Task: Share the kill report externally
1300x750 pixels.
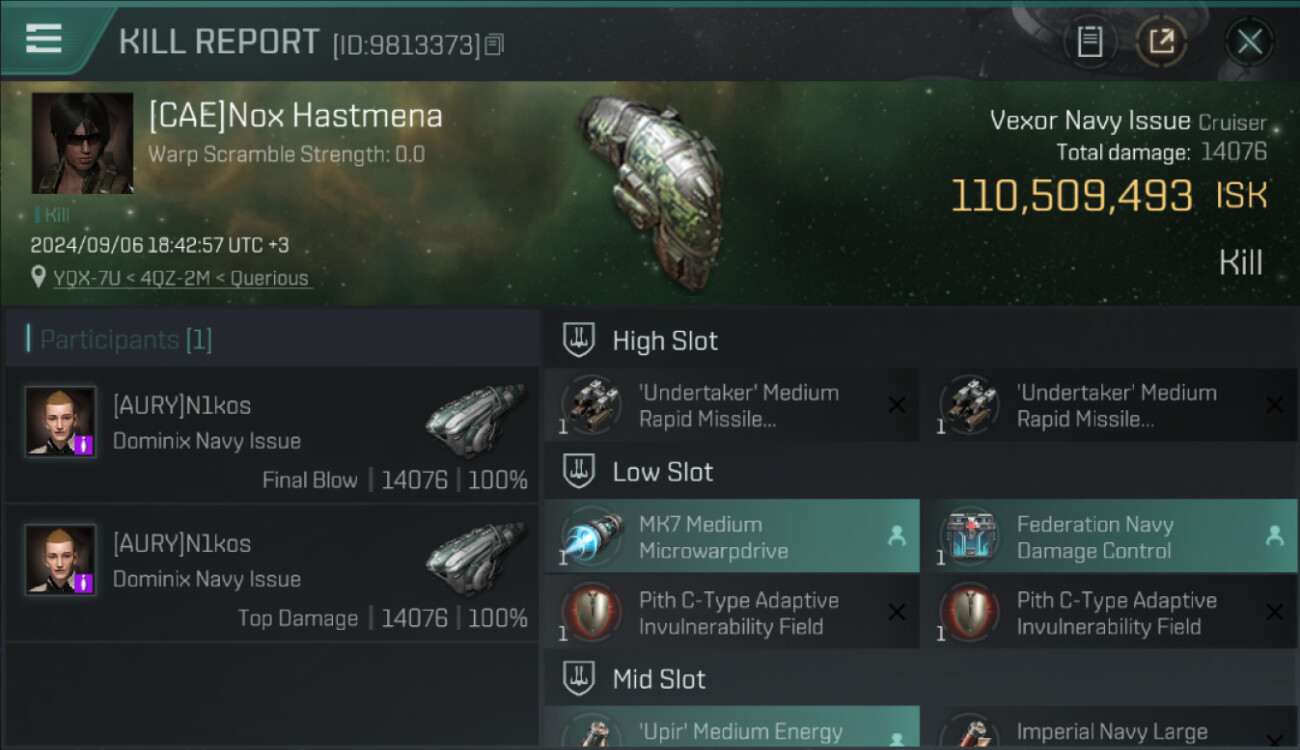Action: pos(1161,42)
